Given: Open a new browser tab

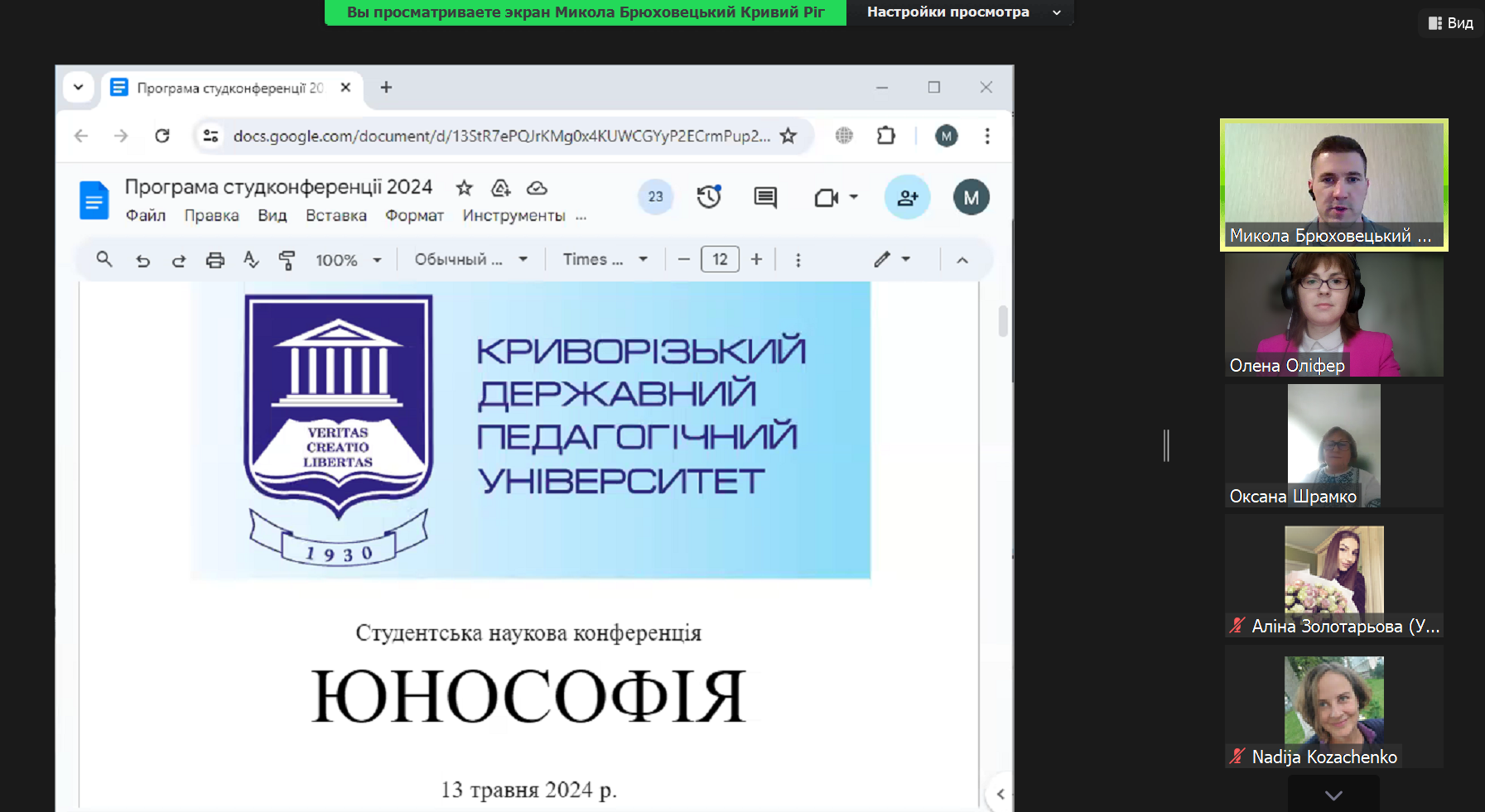Looking at the screenshot, I should [x=386, y=88].
